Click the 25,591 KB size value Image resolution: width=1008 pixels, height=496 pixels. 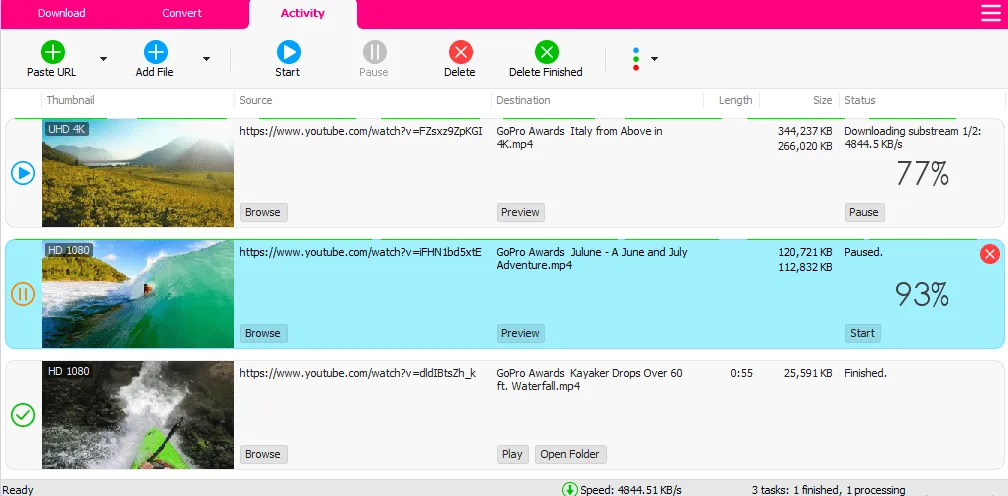click(808, 373)
